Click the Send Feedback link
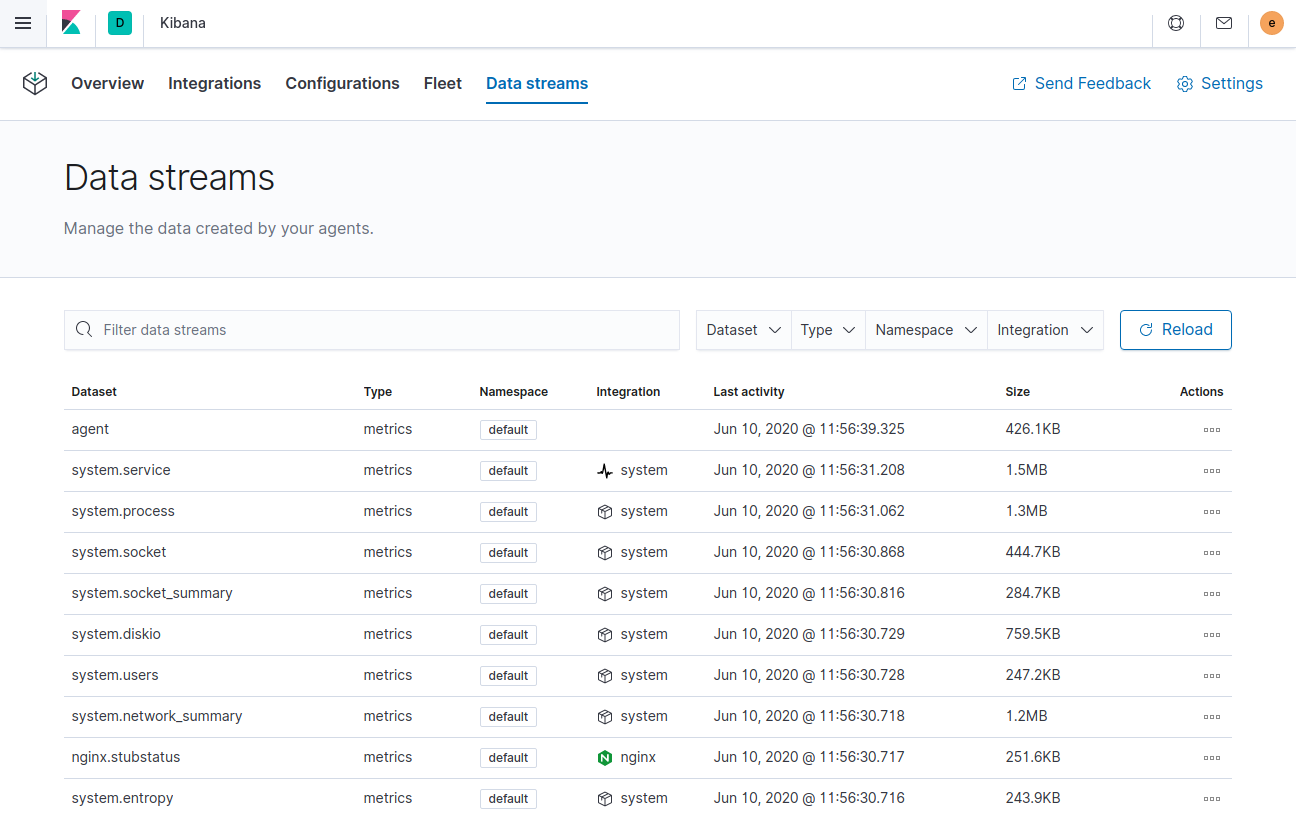The width and height of the screenshot is (1296, 815). point(1081,84)
